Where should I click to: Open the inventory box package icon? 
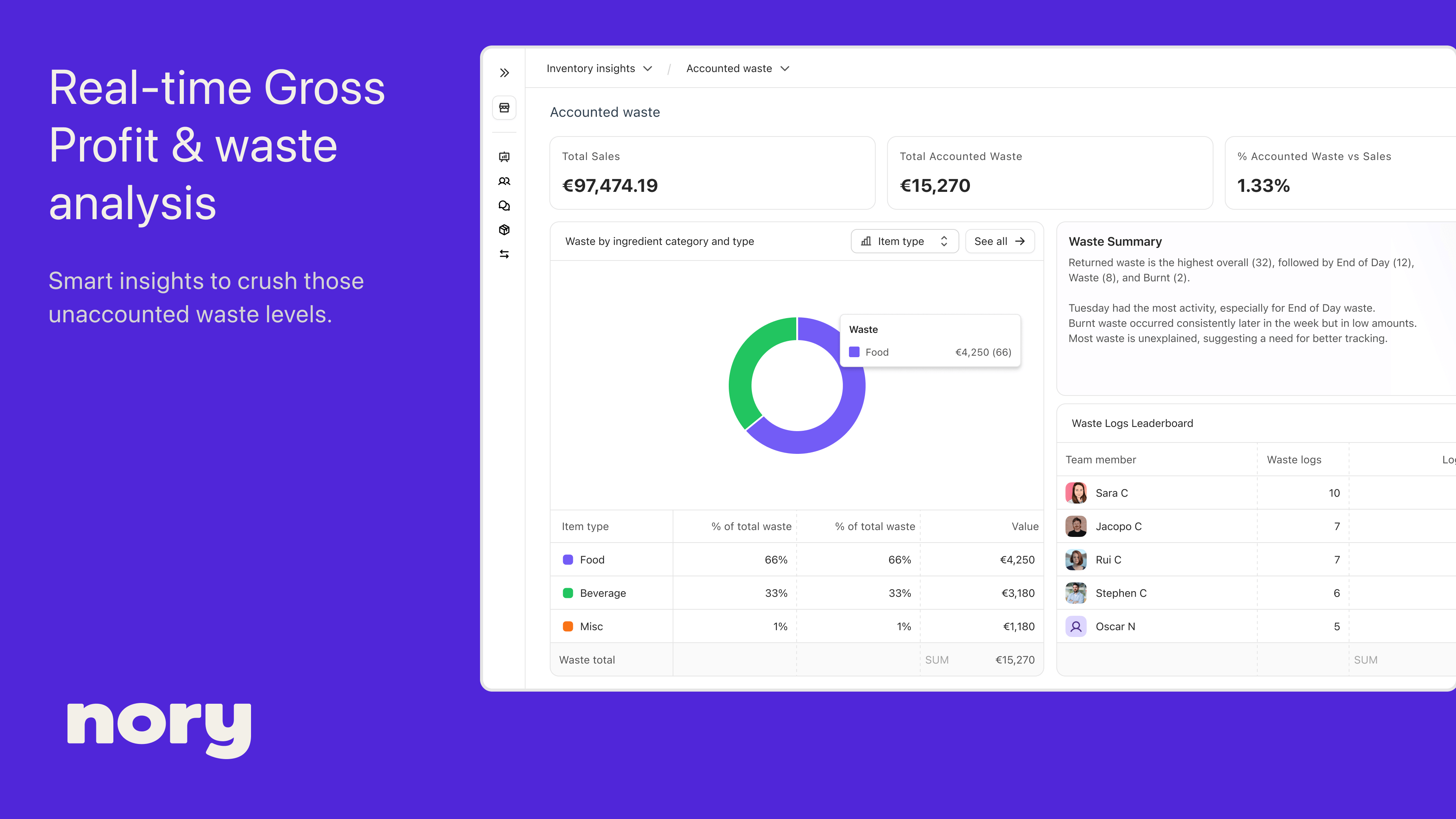pyautogui.click(x=504, y=230)
